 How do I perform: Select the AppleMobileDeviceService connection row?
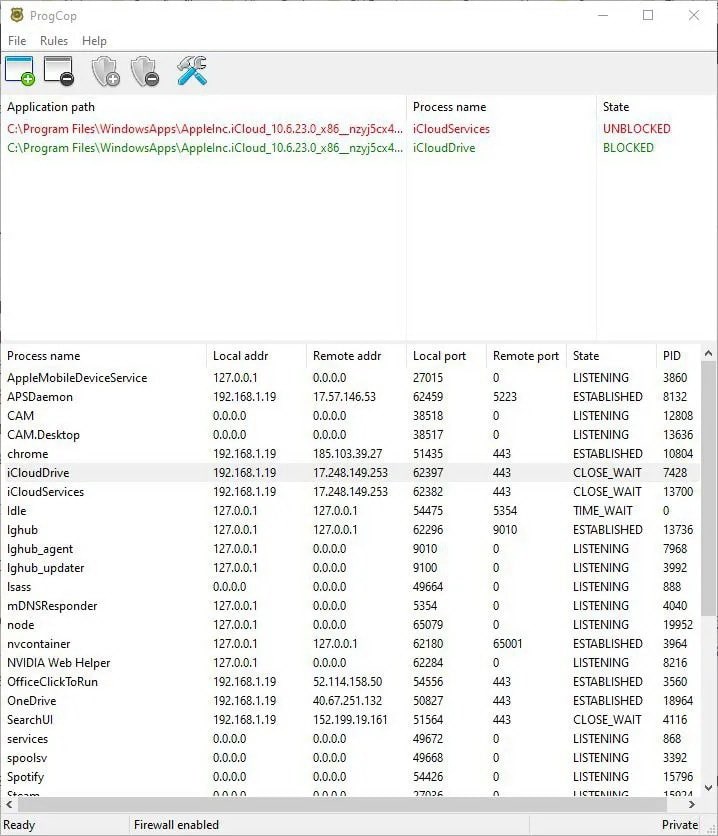[x=351, y=378]
